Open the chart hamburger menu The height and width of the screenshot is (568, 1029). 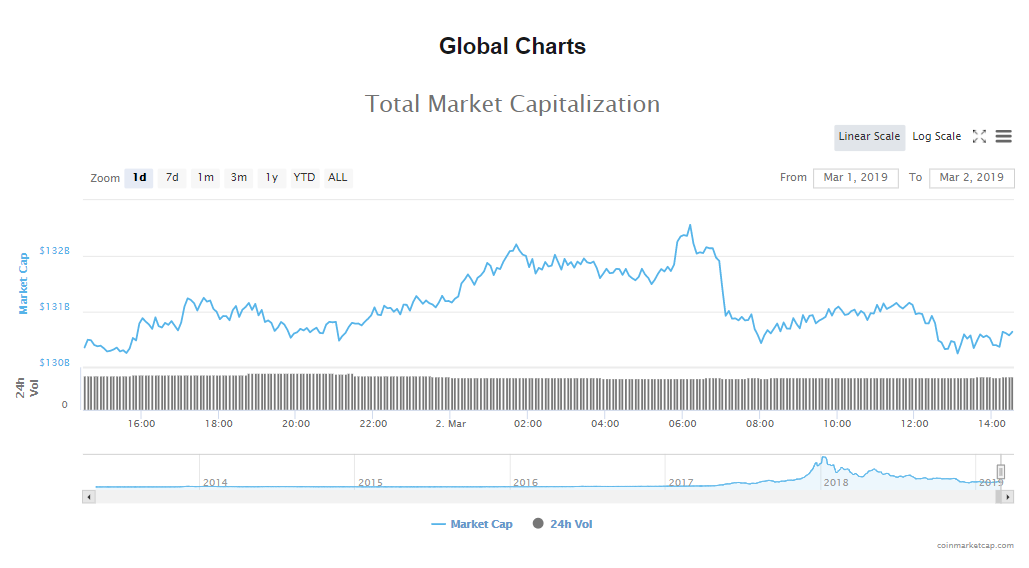(x=1003, y=137)
